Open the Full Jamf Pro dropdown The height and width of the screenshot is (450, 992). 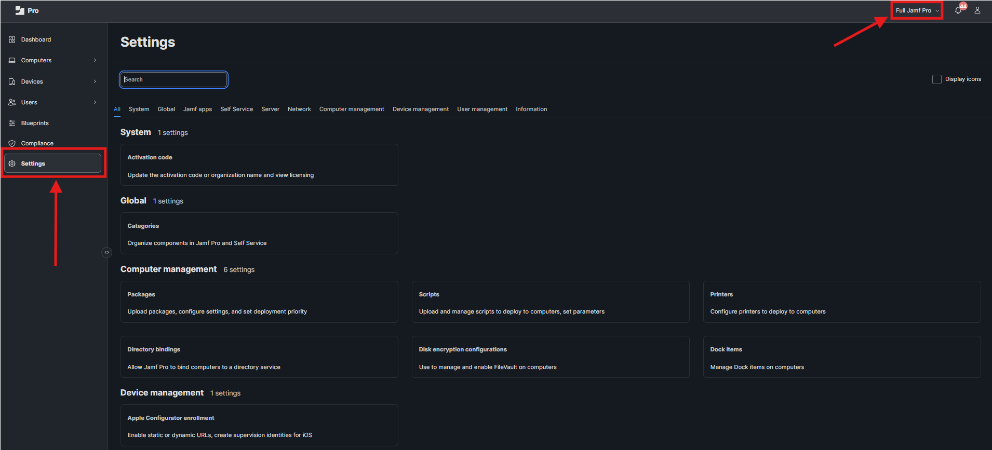point(916,10)
